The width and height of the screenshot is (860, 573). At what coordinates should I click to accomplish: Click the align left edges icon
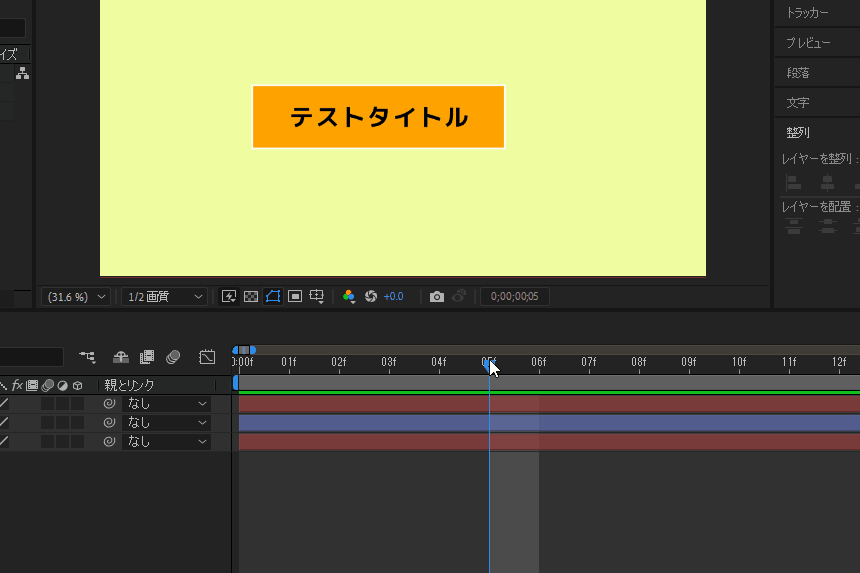[x=794, y=183]
